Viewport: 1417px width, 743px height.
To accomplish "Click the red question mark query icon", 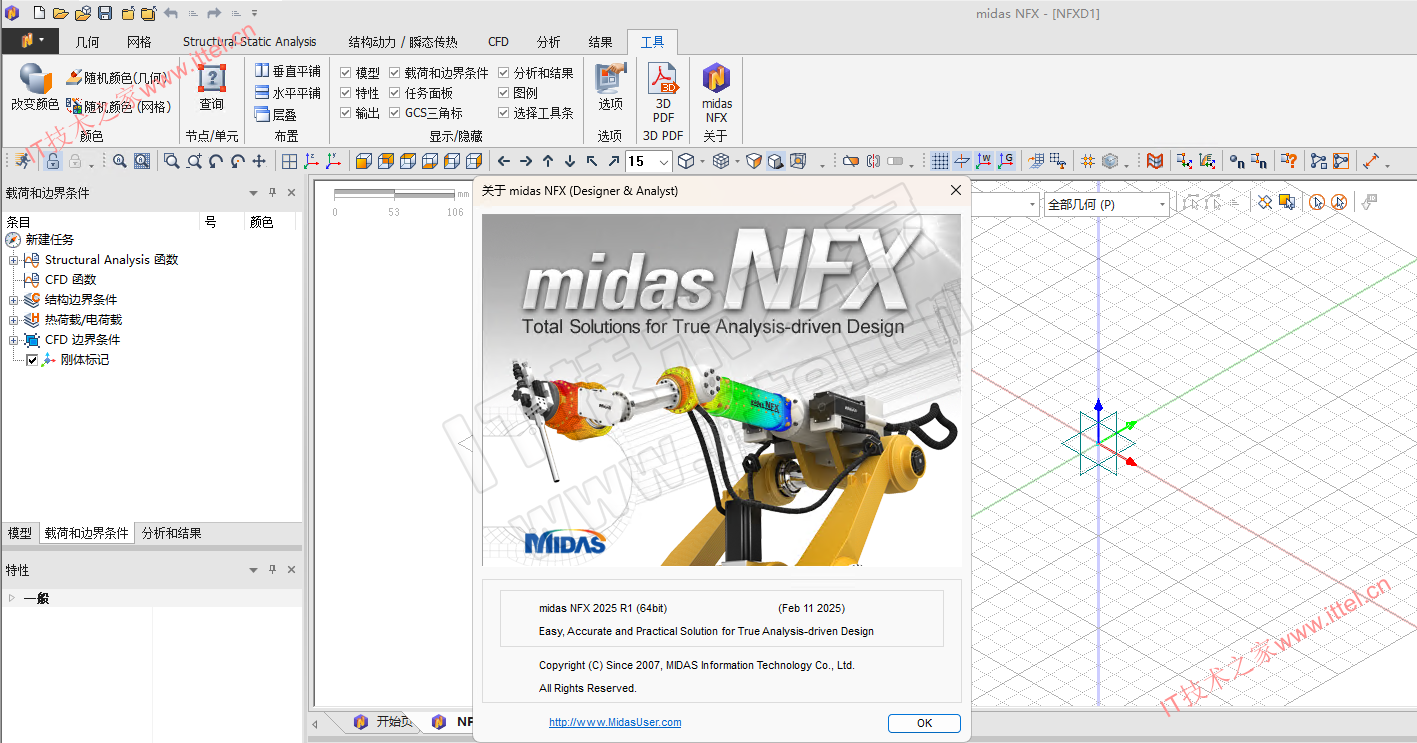I will (1289, 161).
